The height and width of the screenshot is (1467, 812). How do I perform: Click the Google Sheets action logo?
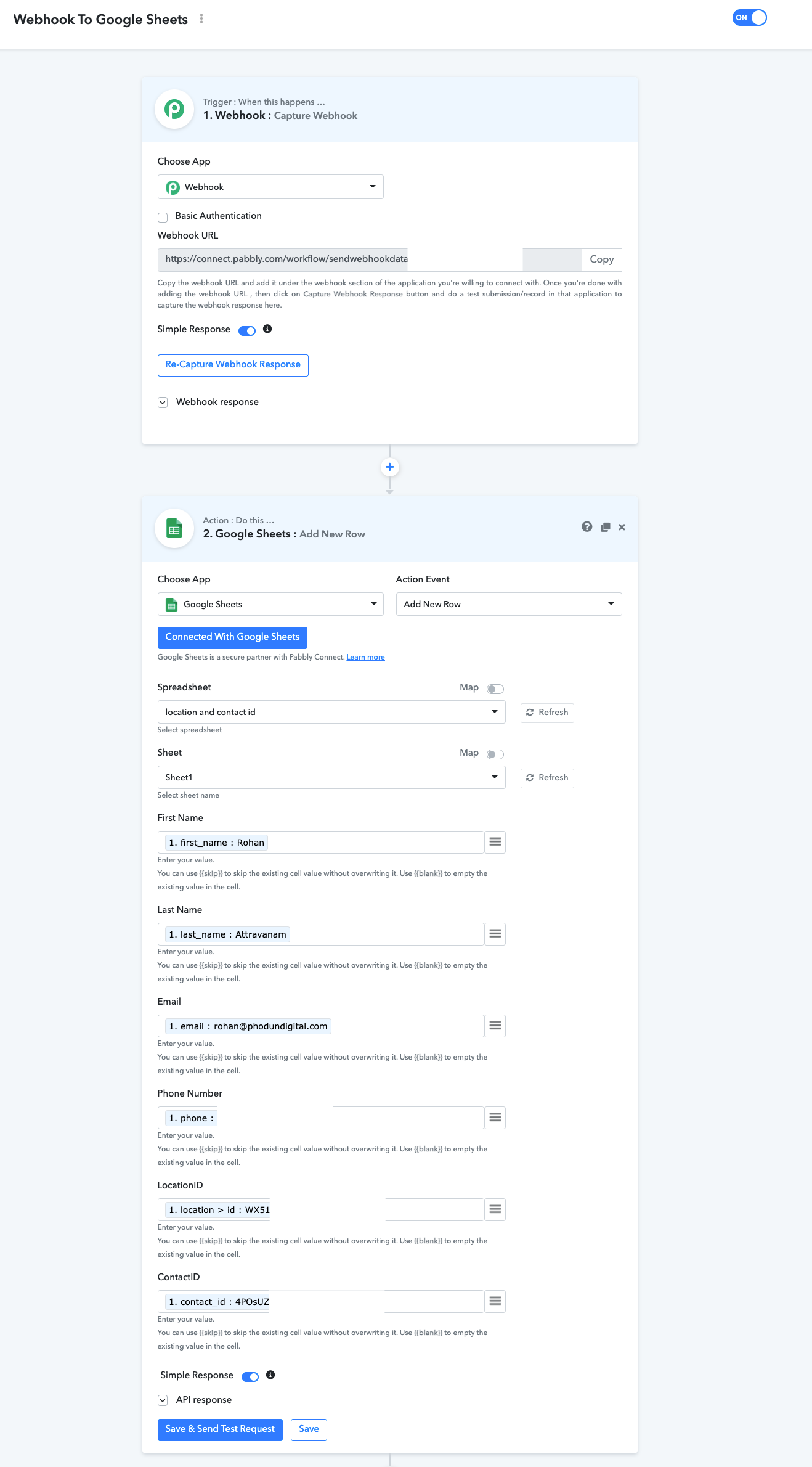click(x=174, y=528)
